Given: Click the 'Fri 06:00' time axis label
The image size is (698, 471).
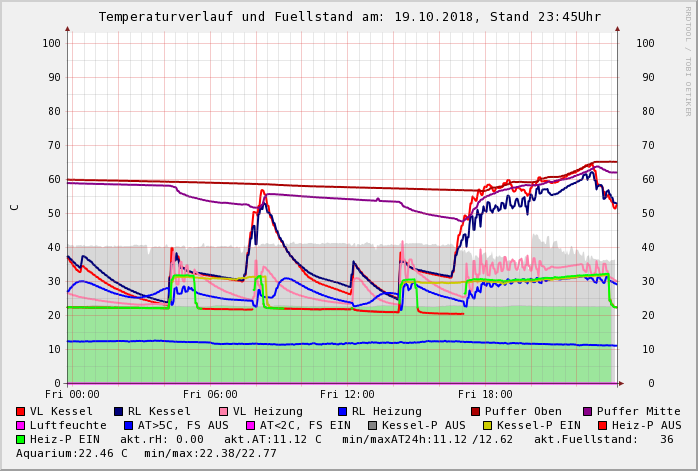Looking at the screenshot, I should pos(210,394).
